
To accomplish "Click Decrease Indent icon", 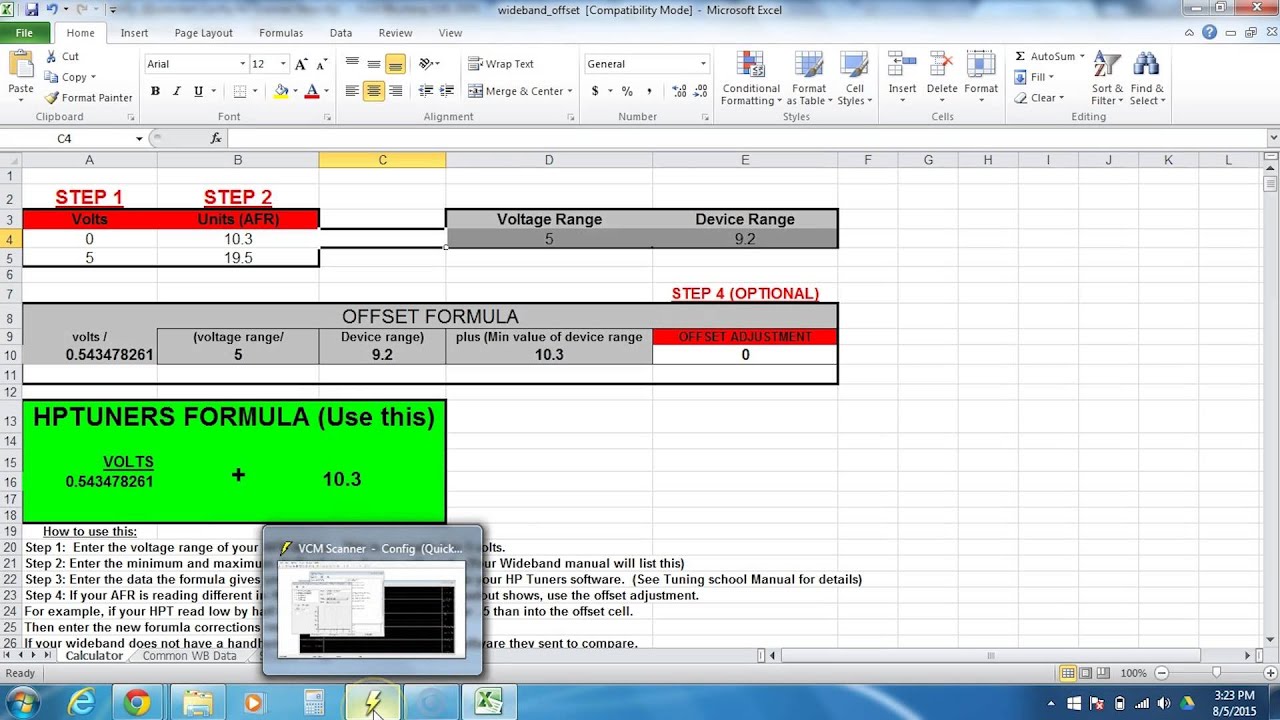I will point(426,91).
